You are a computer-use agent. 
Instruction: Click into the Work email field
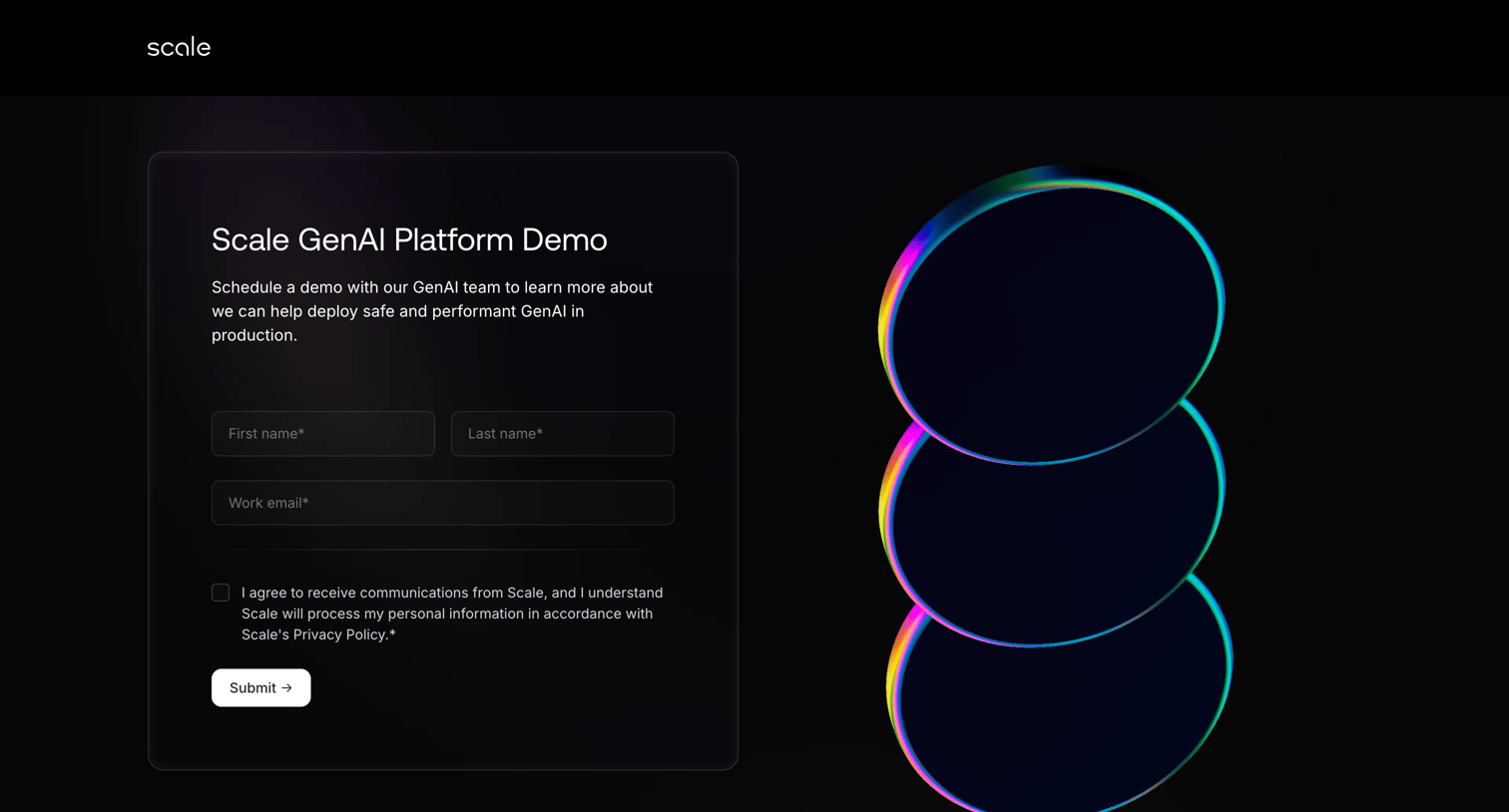443,503
